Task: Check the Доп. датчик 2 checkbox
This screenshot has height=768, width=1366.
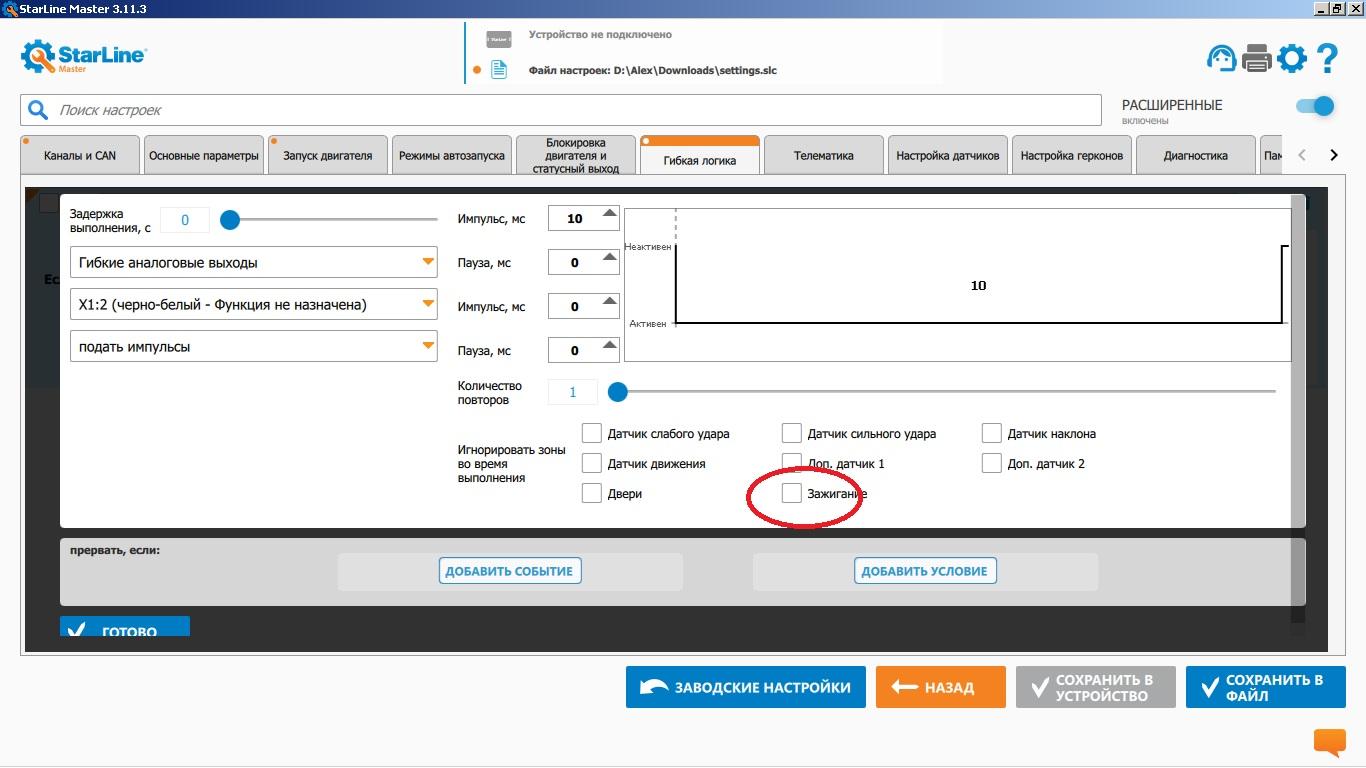Action: 991,463
